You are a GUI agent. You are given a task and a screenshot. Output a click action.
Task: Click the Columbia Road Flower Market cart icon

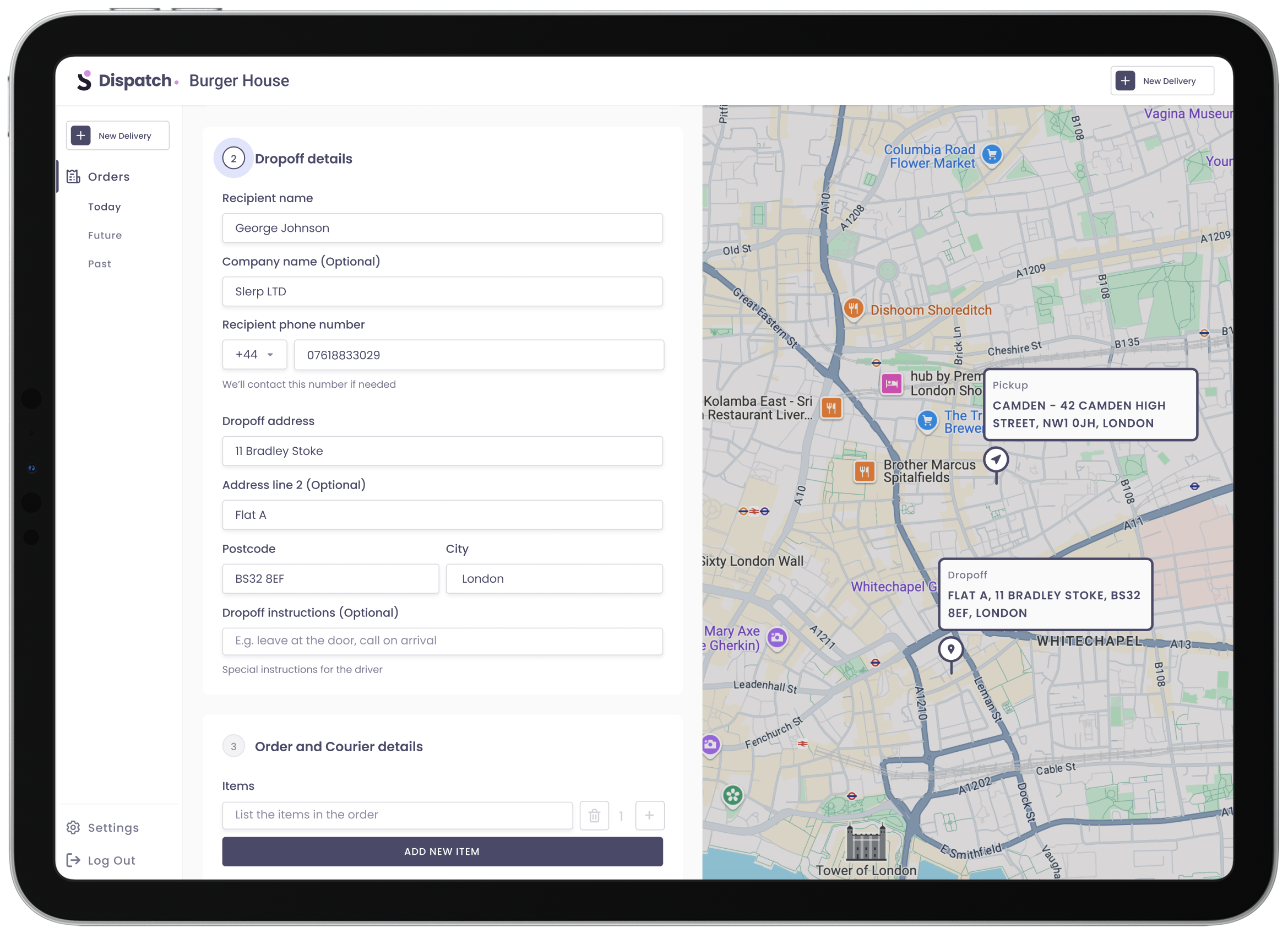tap(992, 155)
